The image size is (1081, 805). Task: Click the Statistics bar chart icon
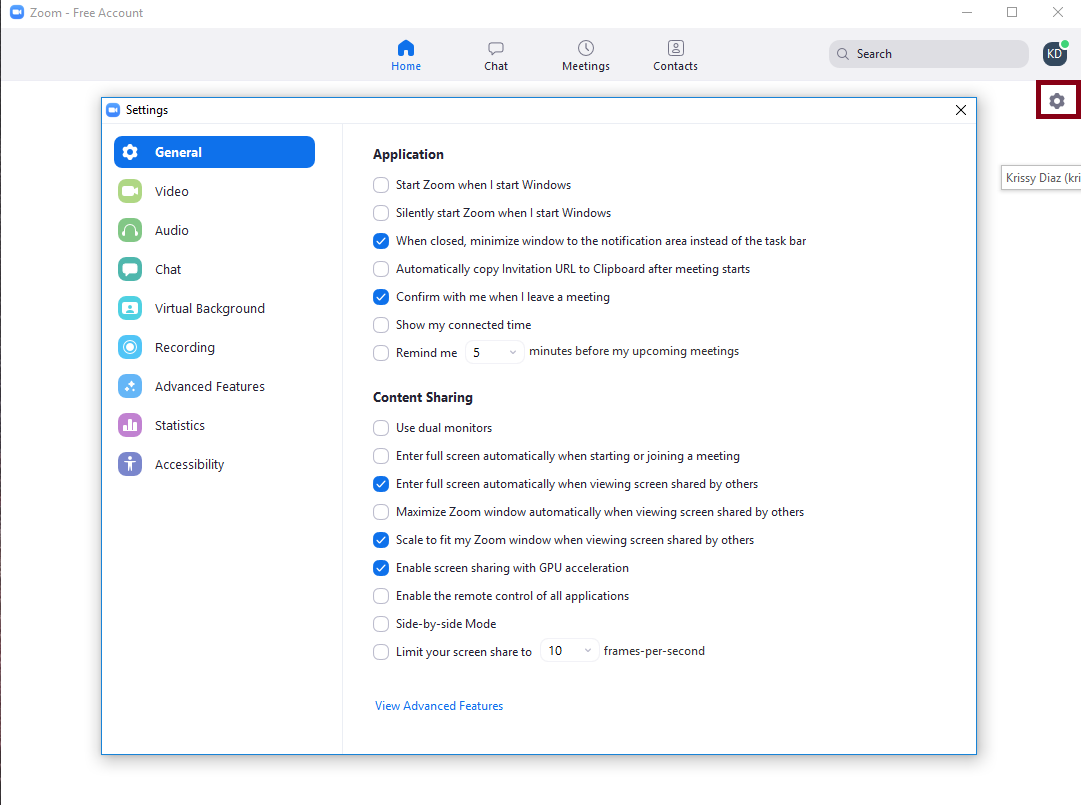(x=130, y=425)
